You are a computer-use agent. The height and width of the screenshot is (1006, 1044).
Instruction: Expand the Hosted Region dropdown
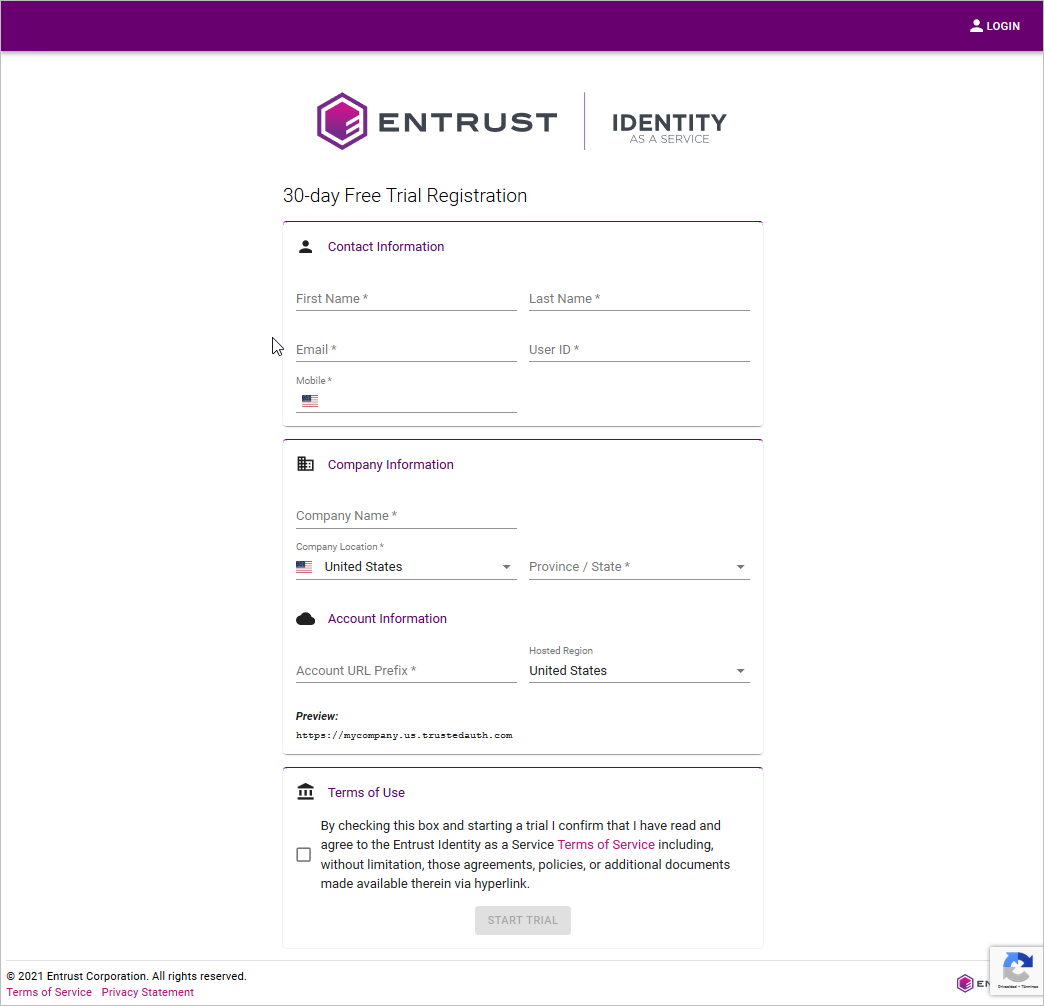(x=639, y=671)
